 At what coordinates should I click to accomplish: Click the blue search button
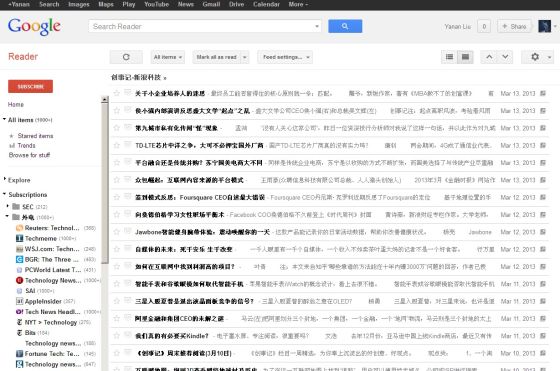point(345,26)
